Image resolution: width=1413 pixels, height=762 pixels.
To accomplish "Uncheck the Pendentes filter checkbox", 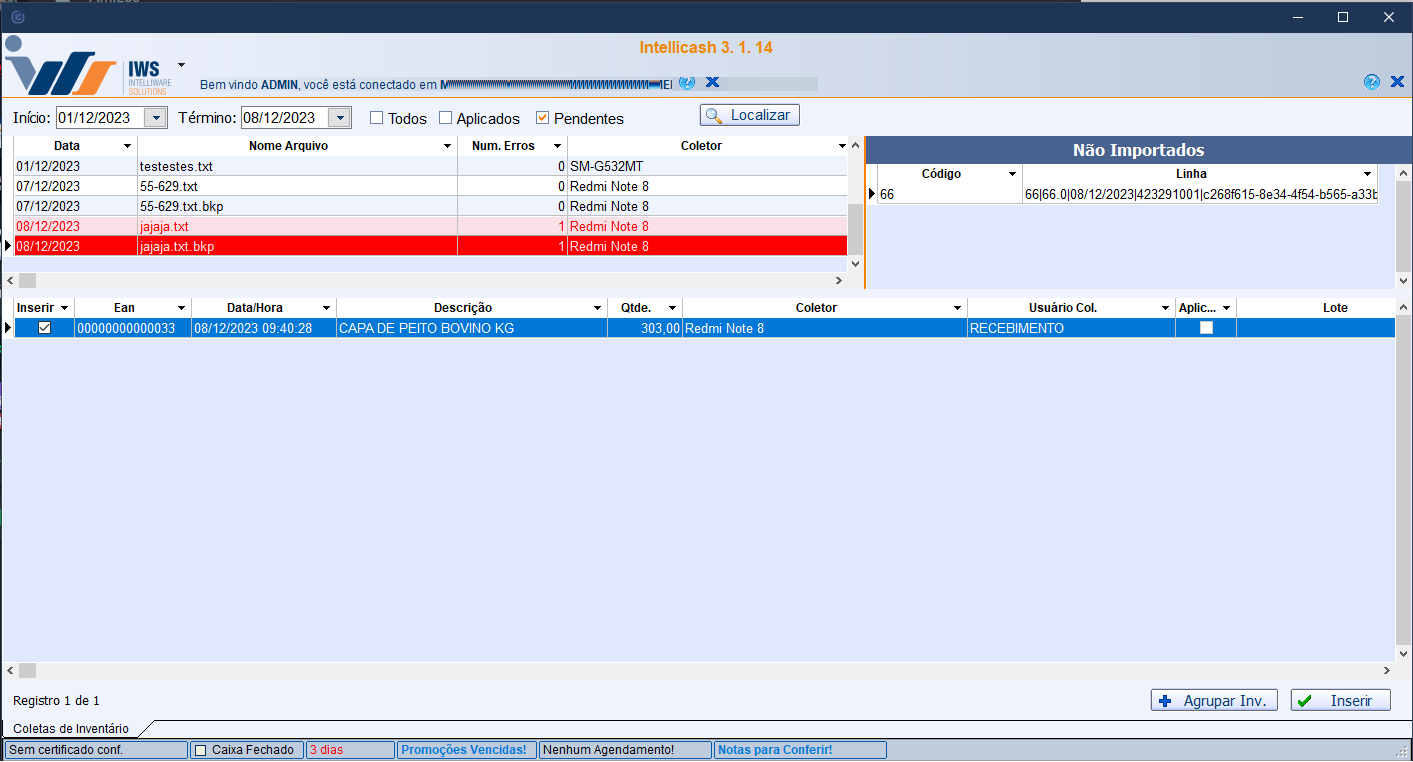I will coord(543,118).
